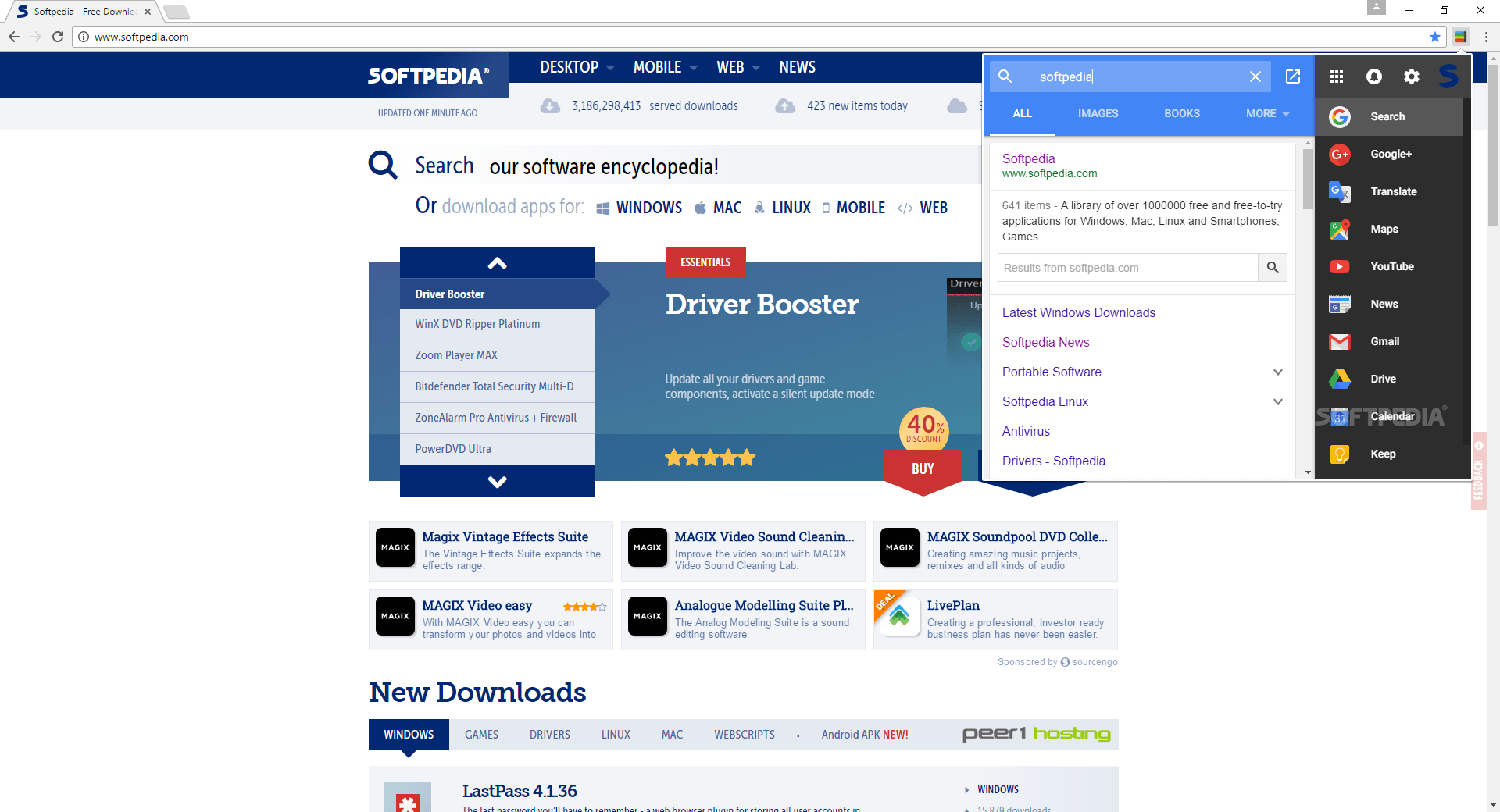Open LivePlan sponsored card

click(x=995, y=620)
